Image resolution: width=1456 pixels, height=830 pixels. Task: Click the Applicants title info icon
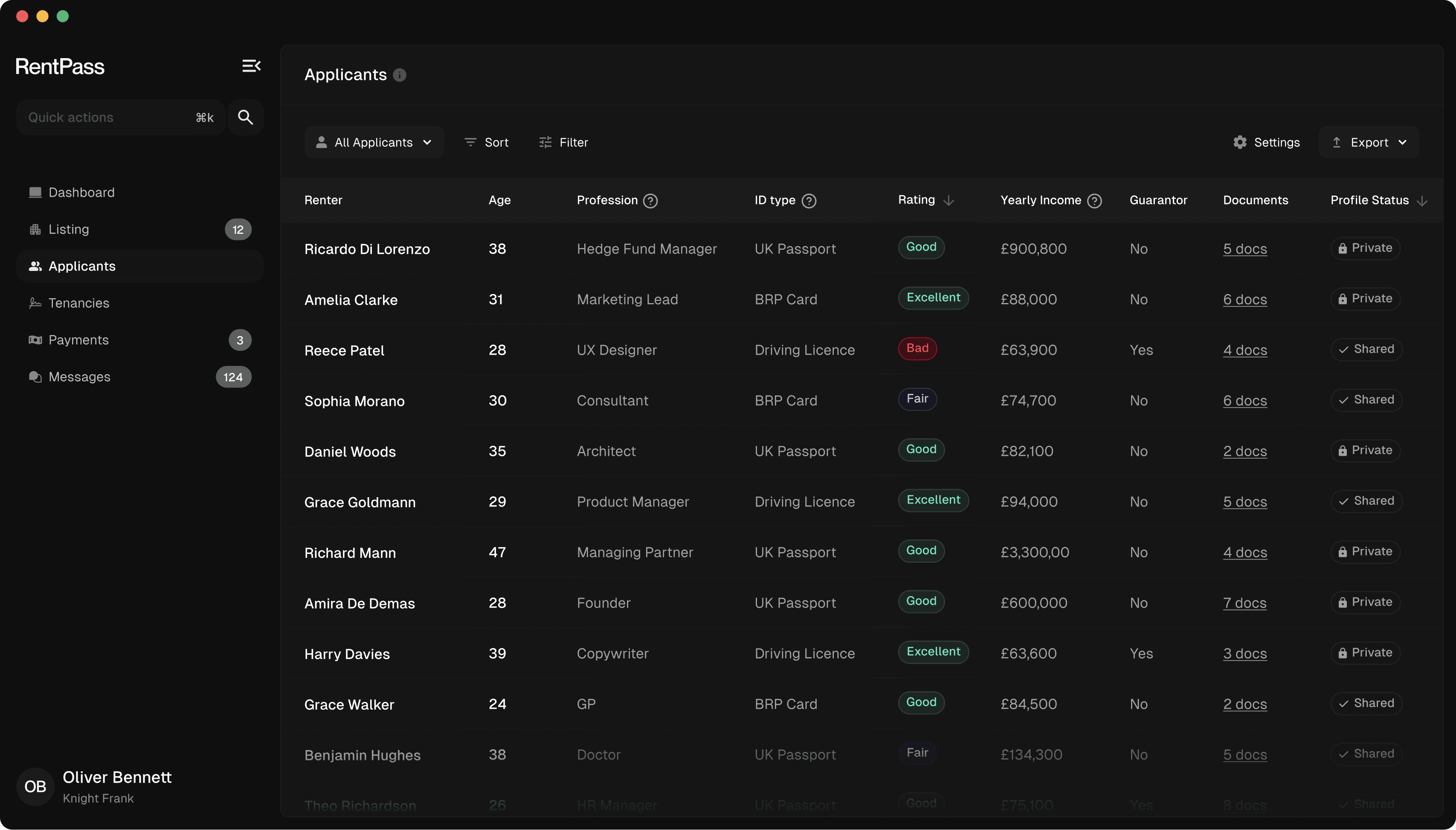pyautogui.click(x=400, y=75)
